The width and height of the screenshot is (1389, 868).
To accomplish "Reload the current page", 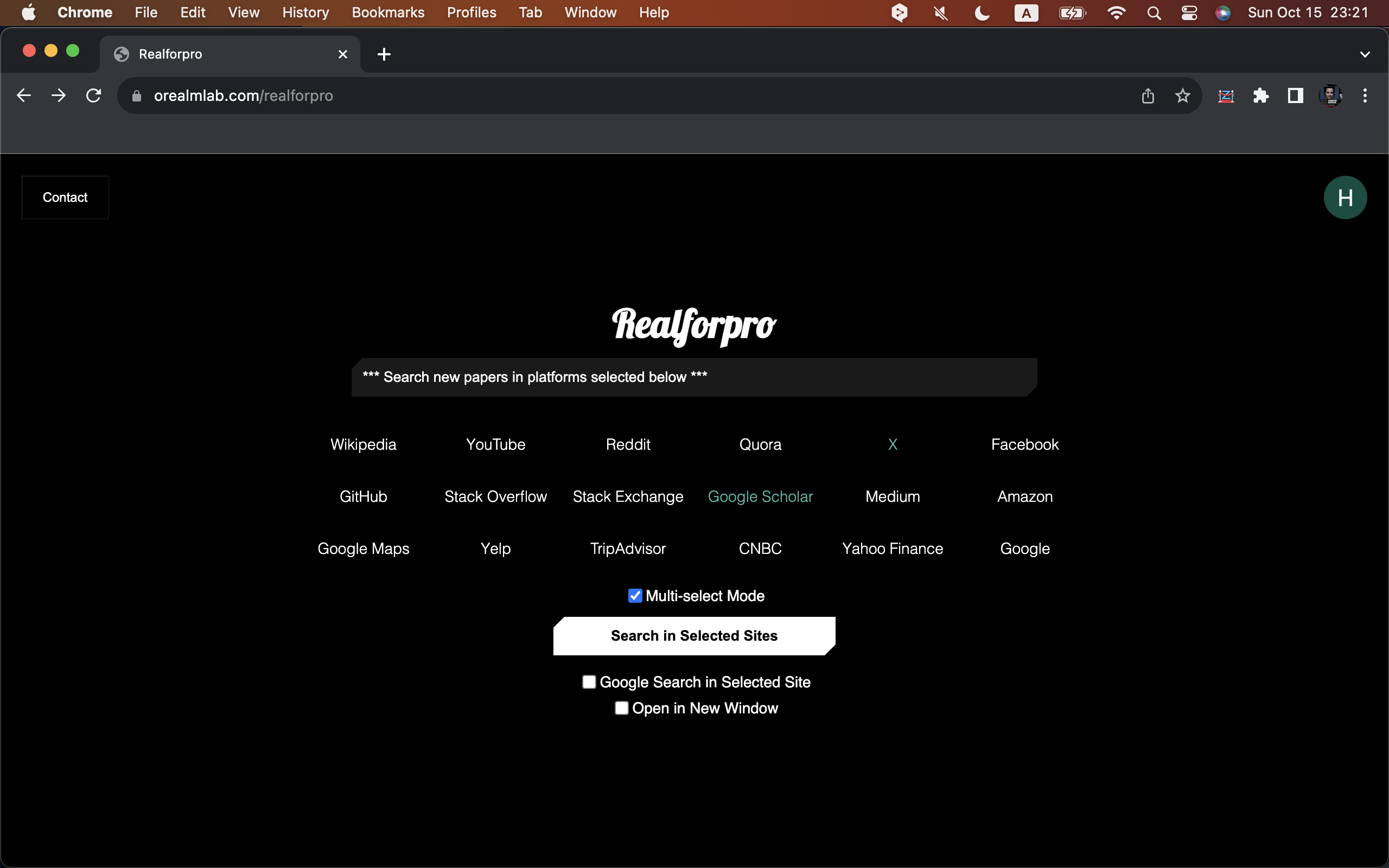I will point(93,95).
